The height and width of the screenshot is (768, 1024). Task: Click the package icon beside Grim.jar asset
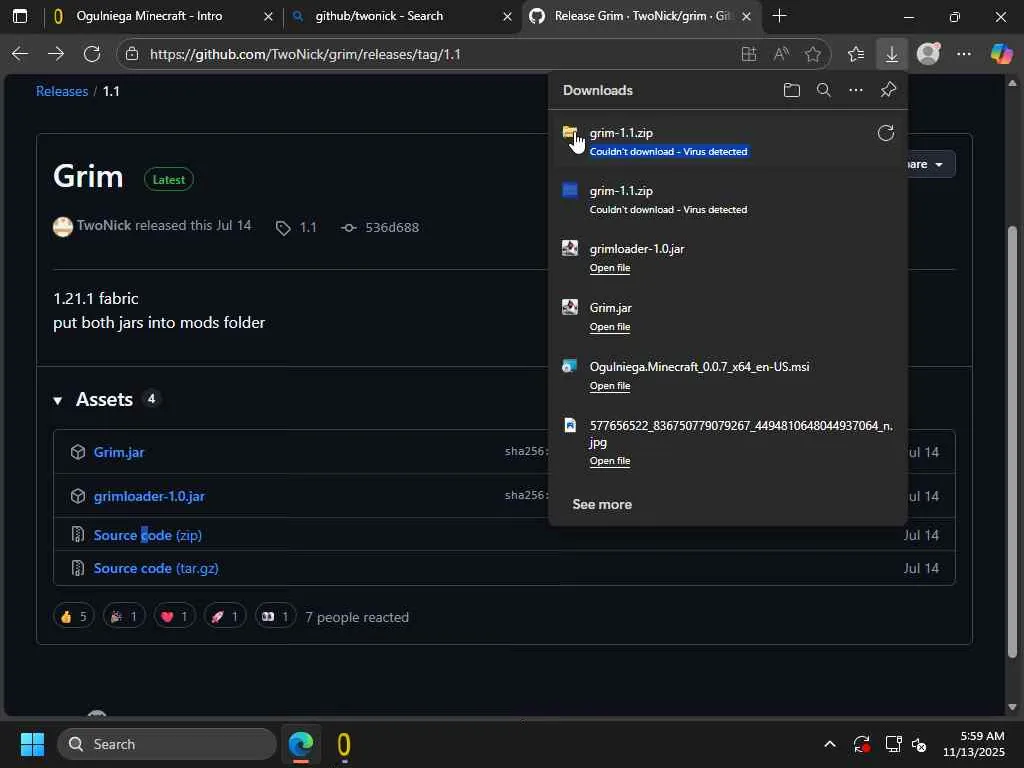[x=78, y=452]
